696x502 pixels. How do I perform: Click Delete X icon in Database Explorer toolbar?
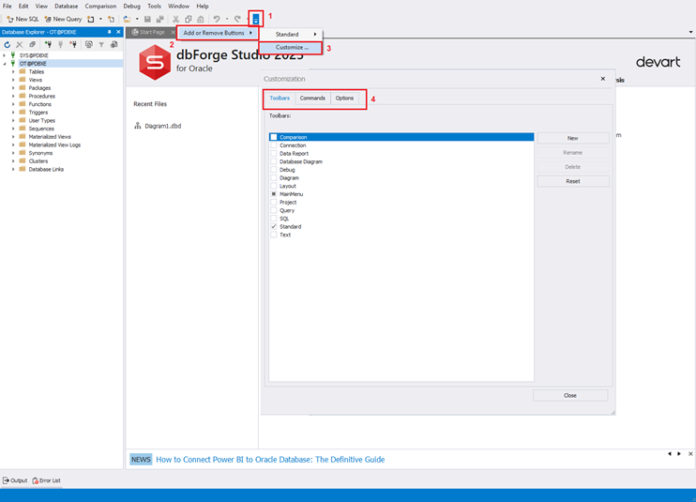[20, 44]
